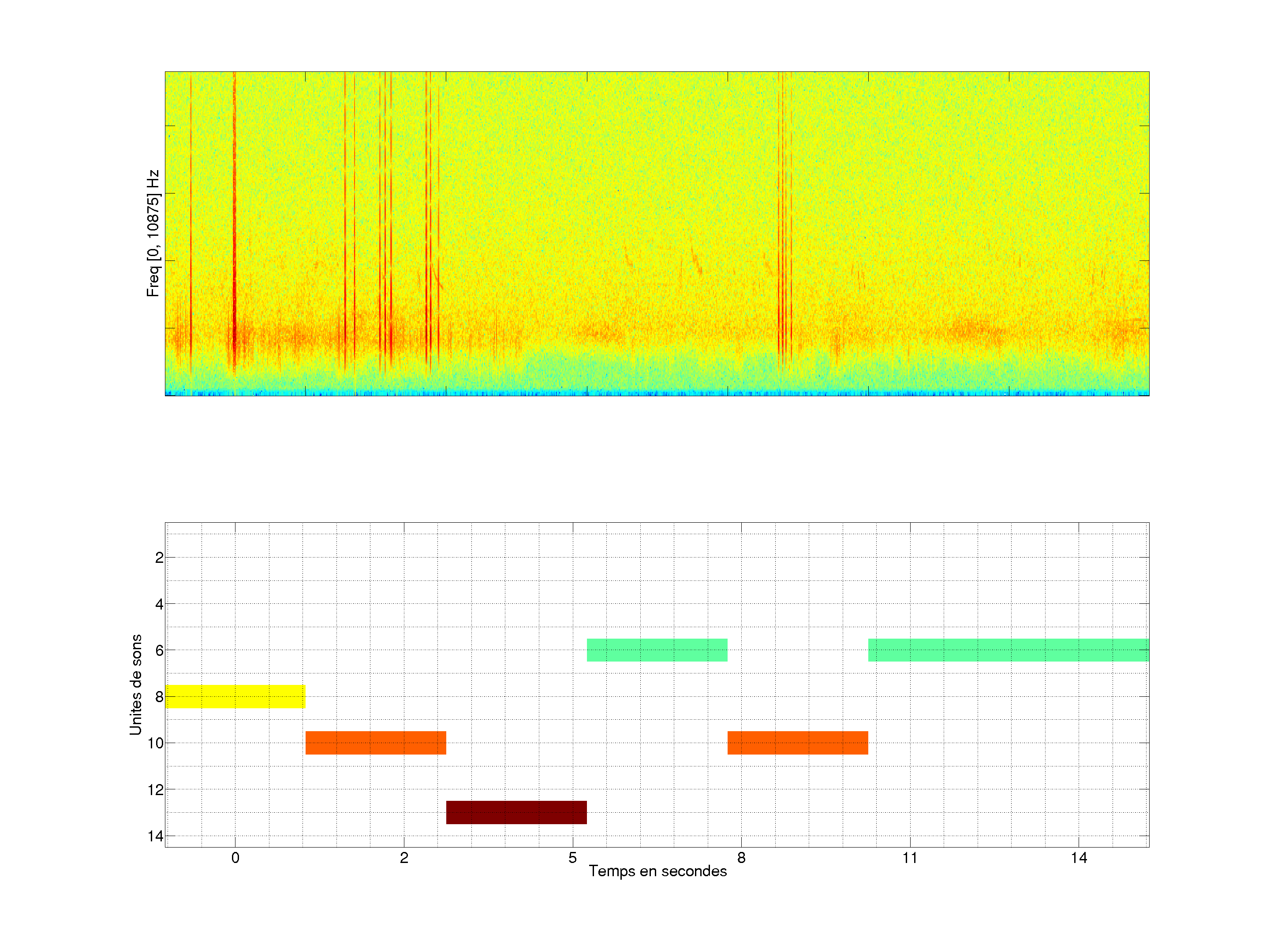Click x-axis tick label 2
Screen dimensions: 1270x952
[x=403, y=858]
